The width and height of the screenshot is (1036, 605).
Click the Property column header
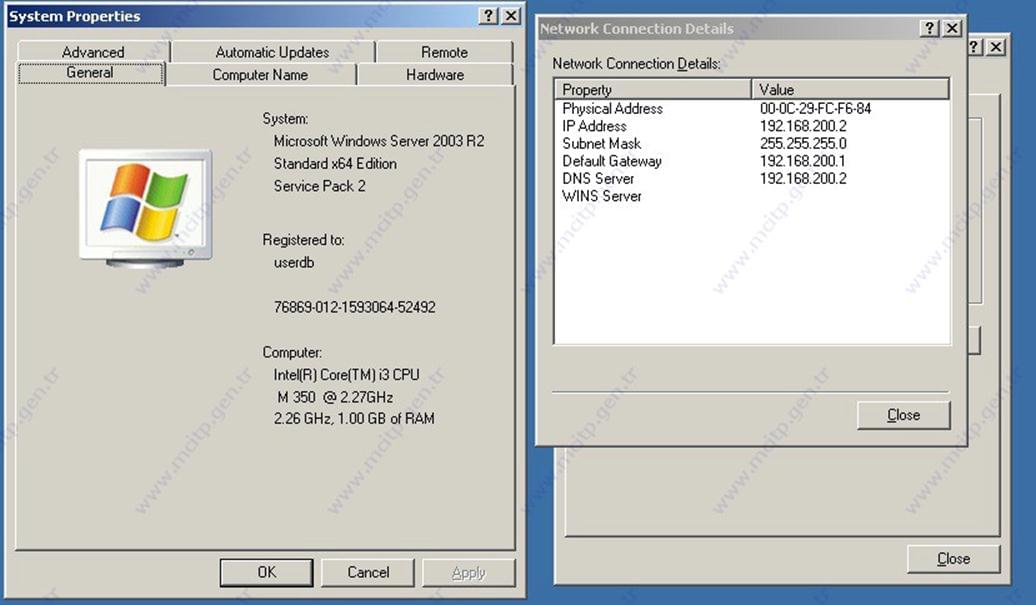pyautogui.click(x=653, y=89)
